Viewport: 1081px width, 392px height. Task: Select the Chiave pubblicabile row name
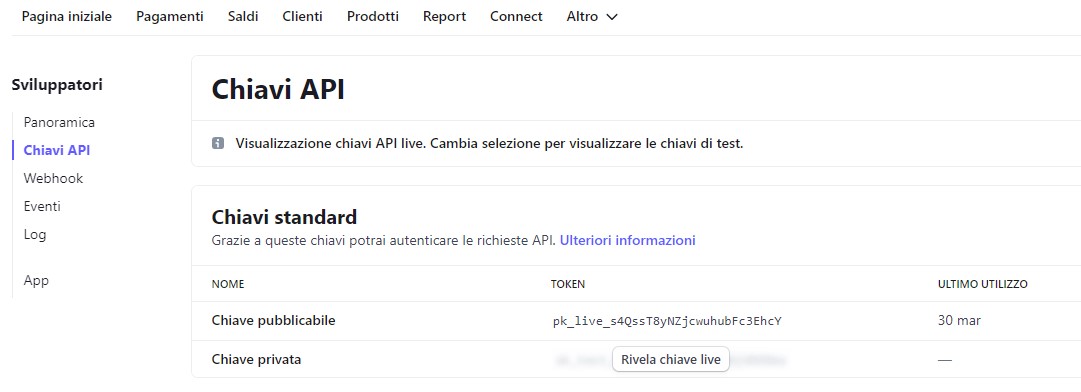(273, 320)
